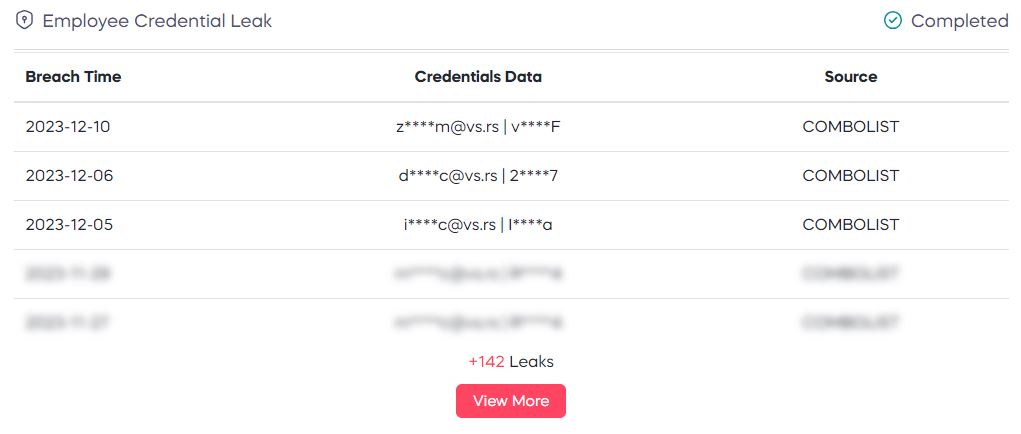
Task: Click the Completed checkmark circle icon
Action: click(x=892, y=21)
